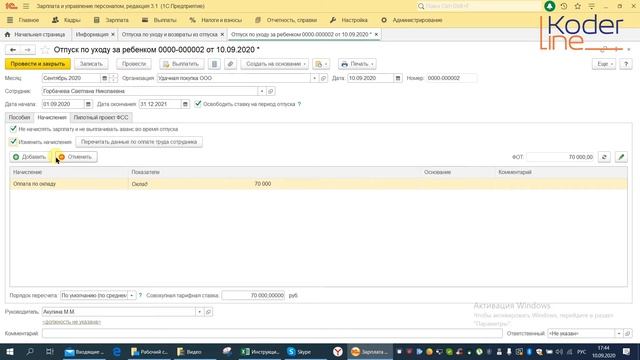
Task: Open Создать на основании dropdown
Action: (275, 64)
